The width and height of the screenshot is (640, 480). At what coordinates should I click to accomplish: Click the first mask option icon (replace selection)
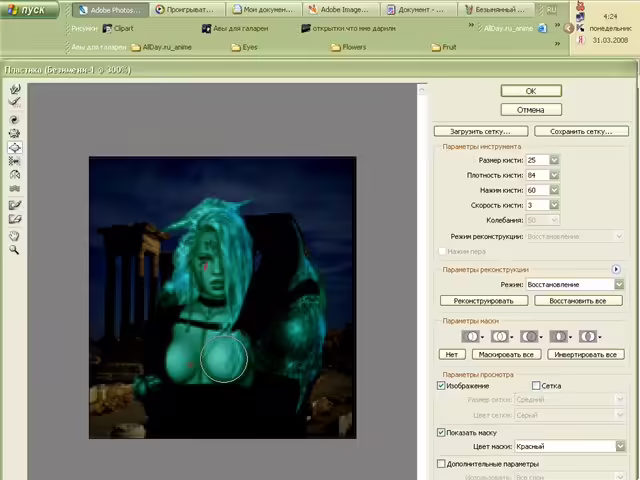472,336
